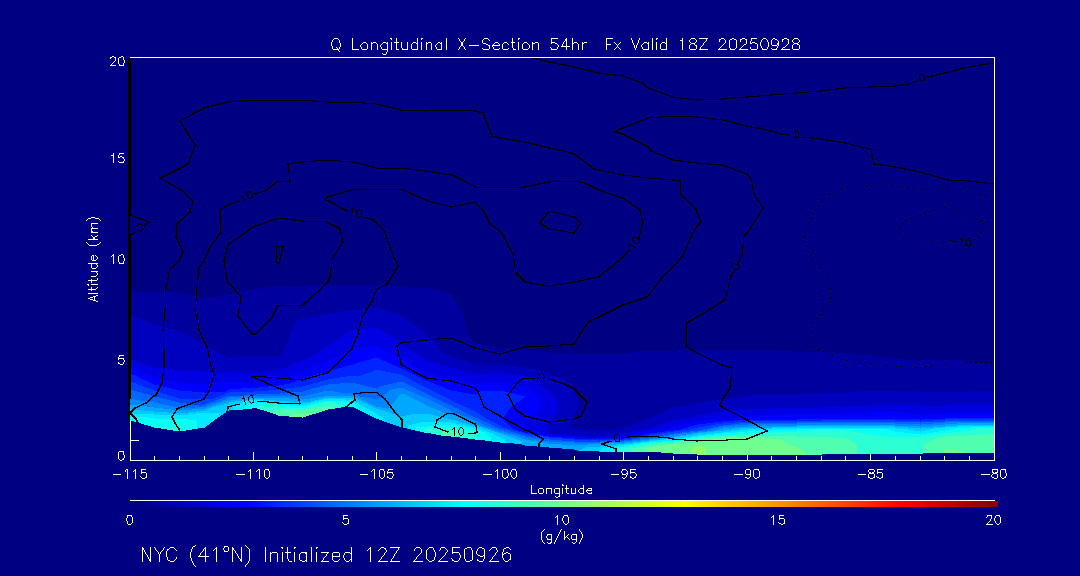The width and height of the screenshot is (1080, 576).
Task: Click the 15 label under the color bar
Action: (x=777, y=520)
